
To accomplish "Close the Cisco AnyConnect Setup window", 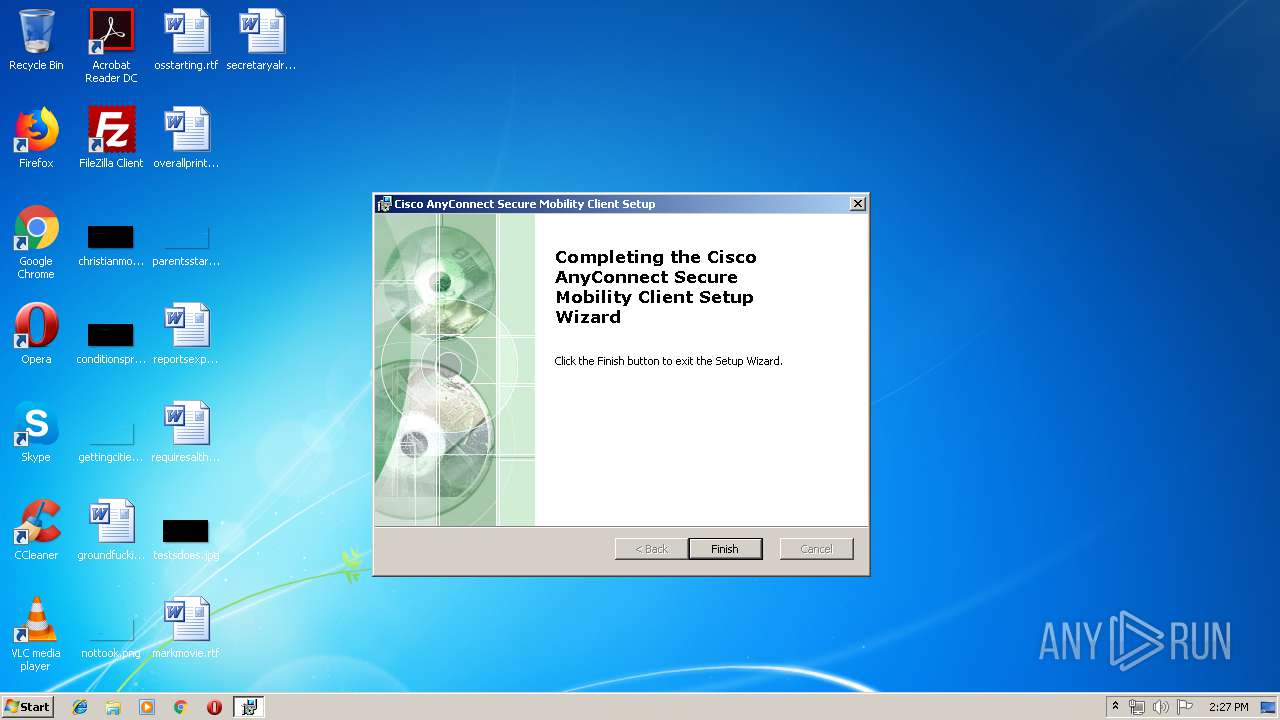I will click(x=857, y=204).
